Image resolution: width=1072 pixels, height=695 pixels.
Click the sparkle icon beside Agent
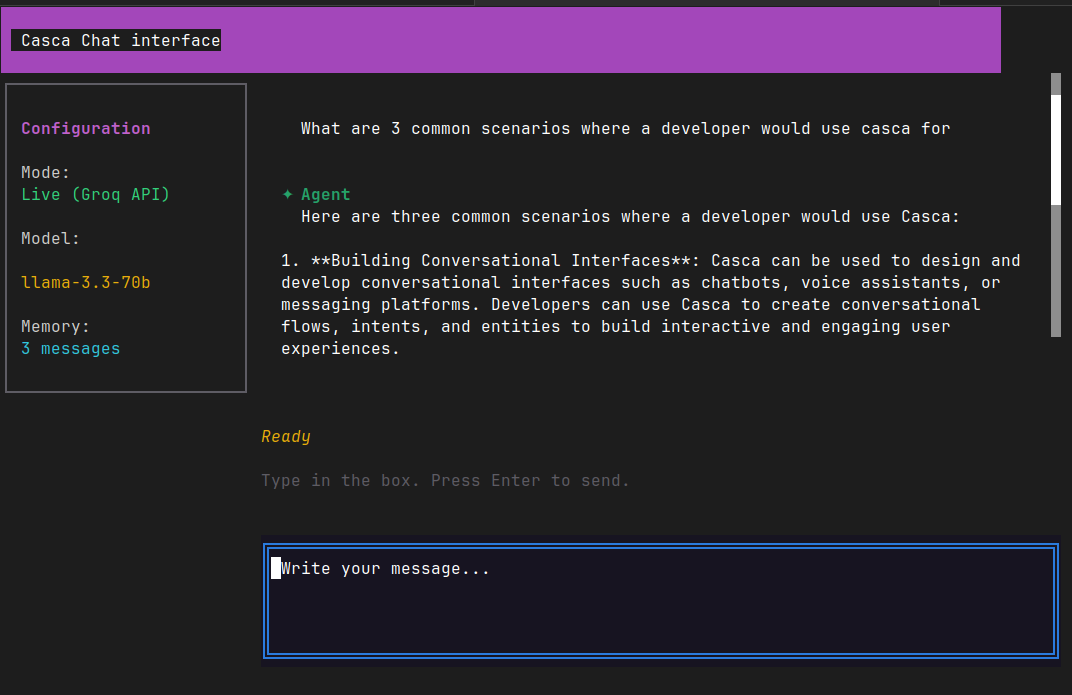tap(287, 194)
